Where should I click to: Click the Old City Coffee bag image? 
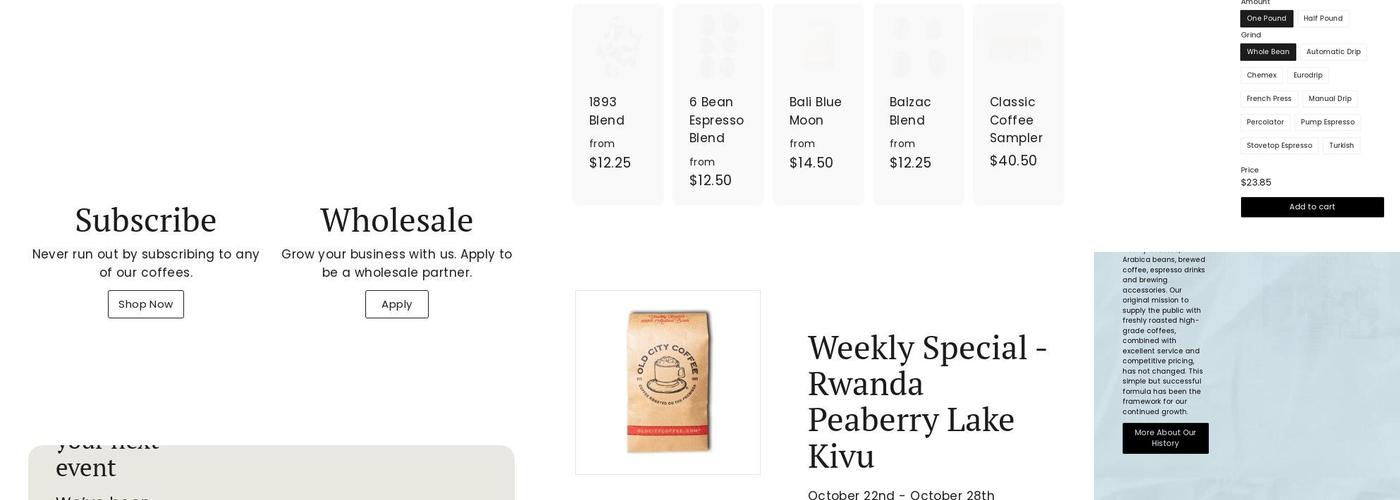(668, 382)
